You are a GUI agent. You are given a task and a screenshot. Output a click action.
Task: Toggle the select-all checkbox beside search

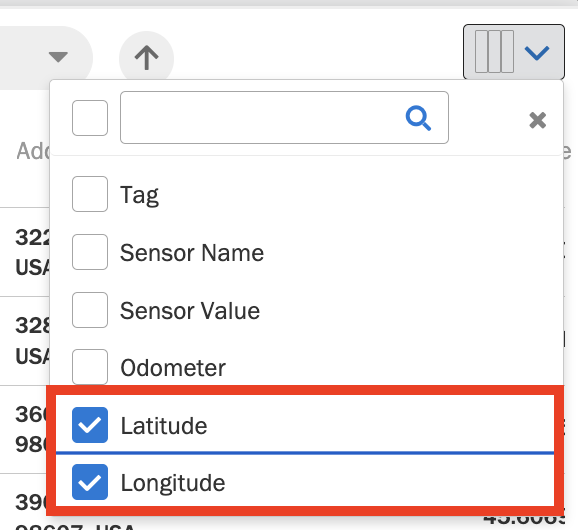click(90, 118)
